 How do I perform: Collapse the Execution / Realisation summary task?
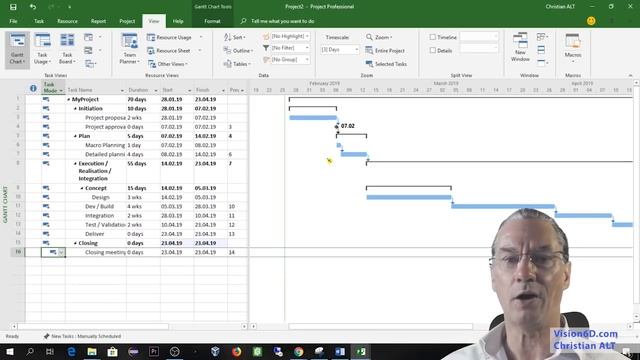75,164
